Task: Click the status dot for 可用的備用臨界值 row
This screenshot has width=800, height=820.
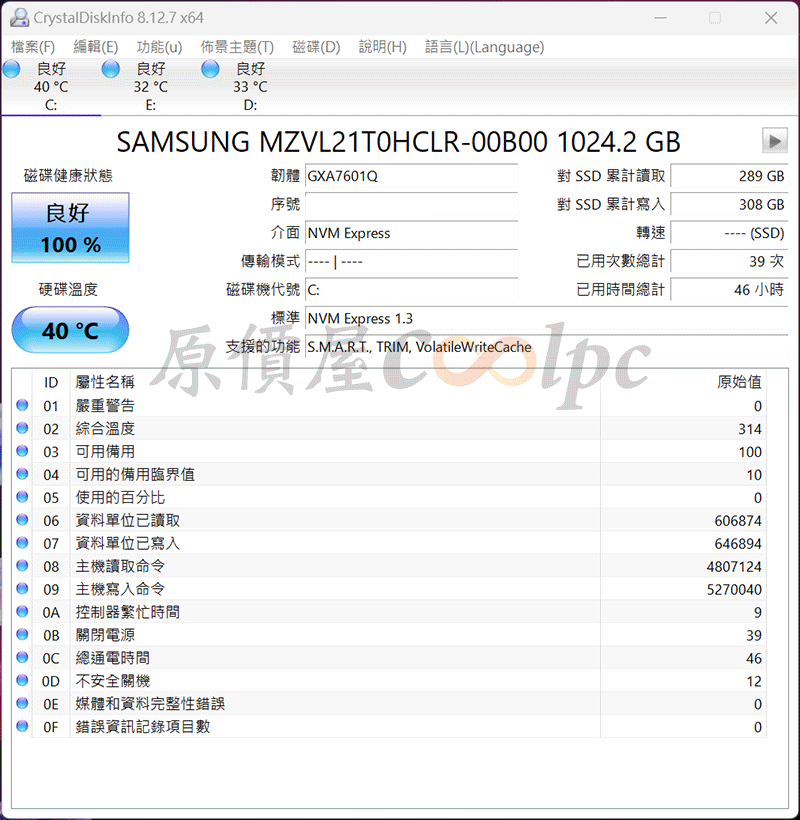Action: pos(22,474)
